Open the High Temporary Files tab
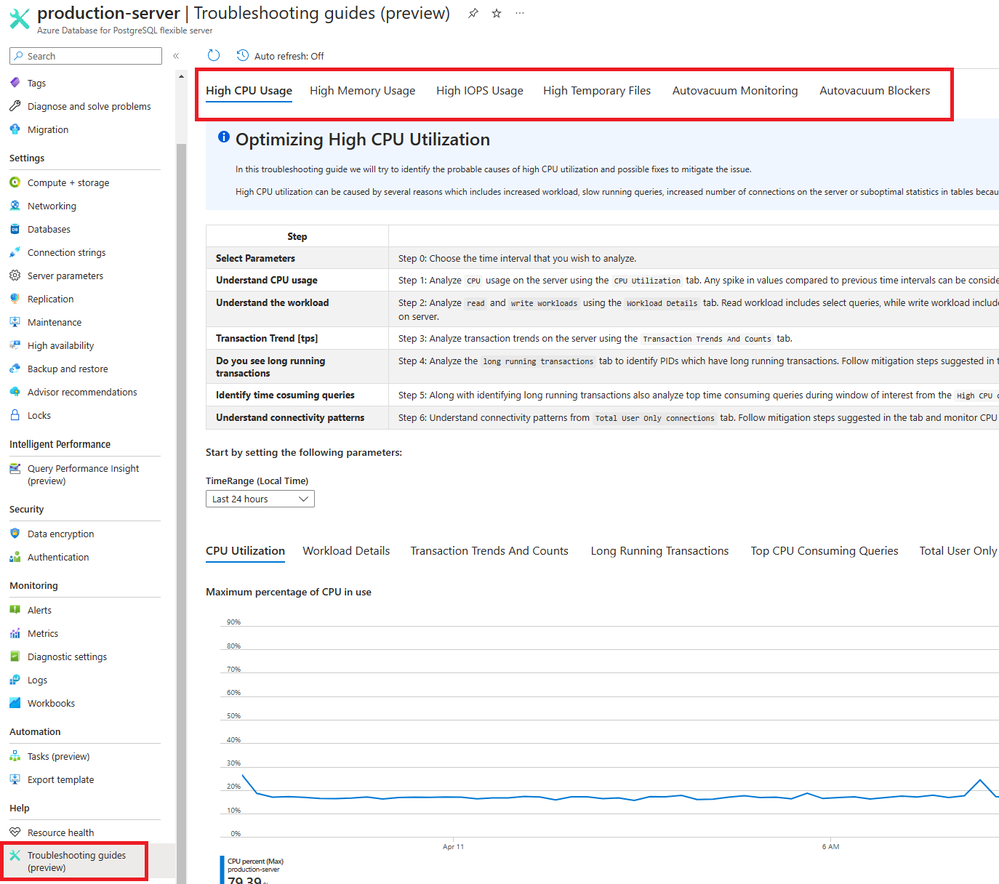The width and height of the screenshot is (999, 884). (x=597, y=91)
